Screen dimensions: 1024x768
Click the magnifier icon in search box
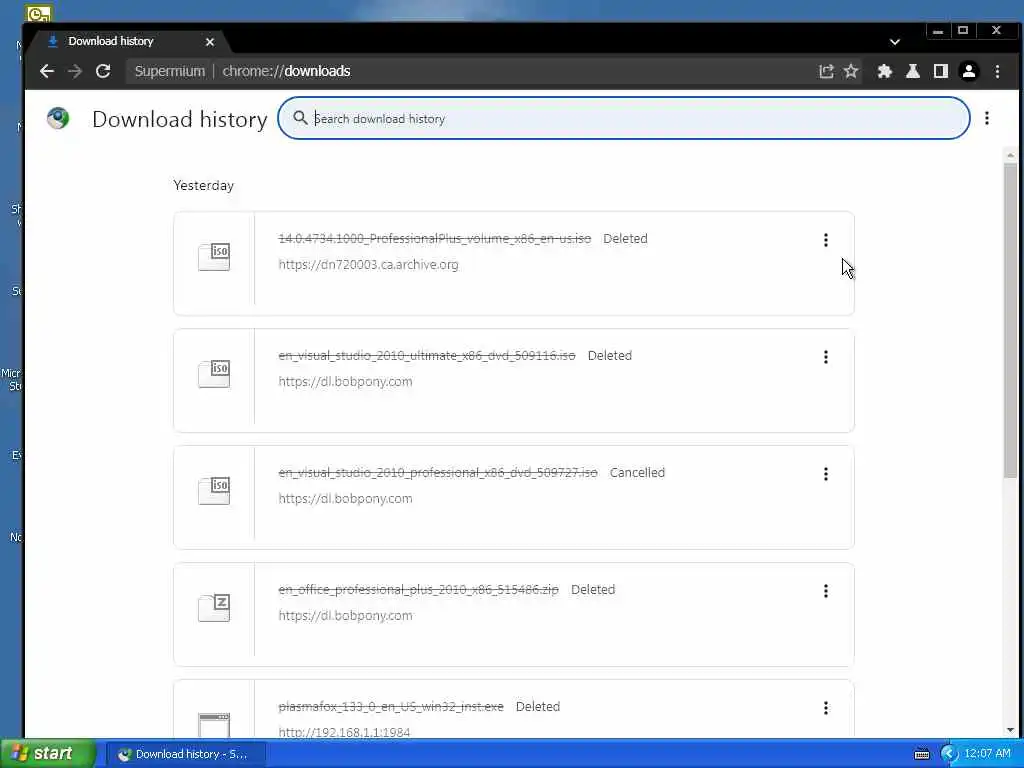pyautogui.click(x=300, y=118)
